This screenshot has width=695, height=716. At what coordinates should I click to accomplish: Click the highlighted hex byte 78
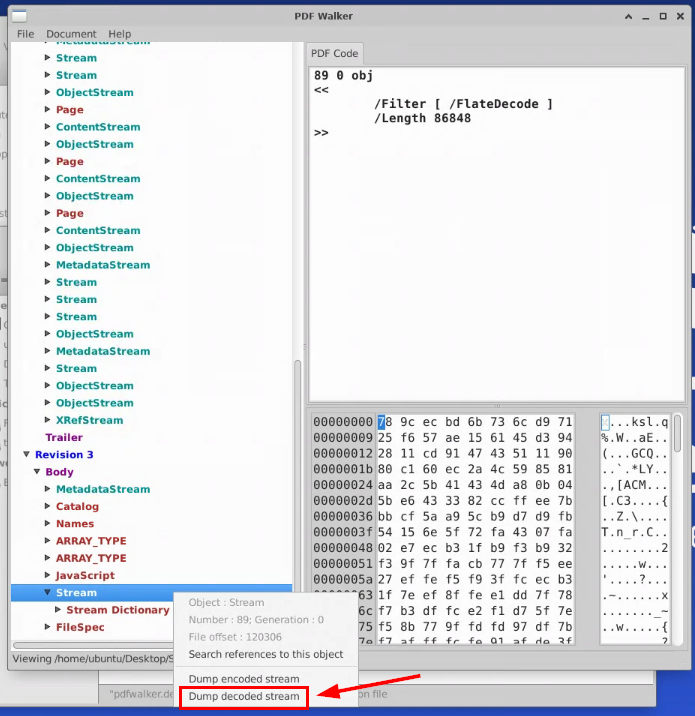(384, 422)
